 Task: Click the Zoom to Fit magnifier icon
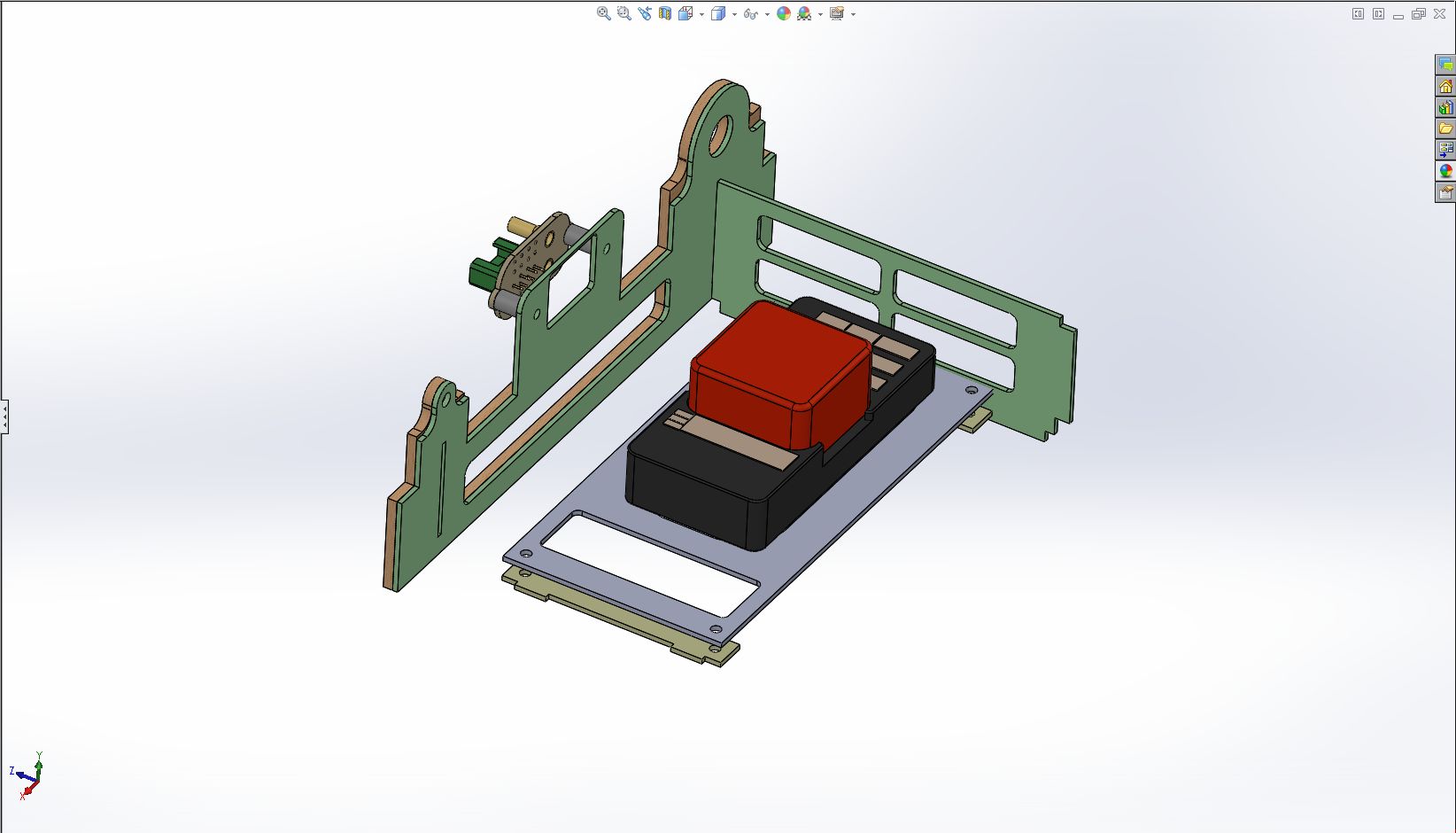click(x=603, y=13)
